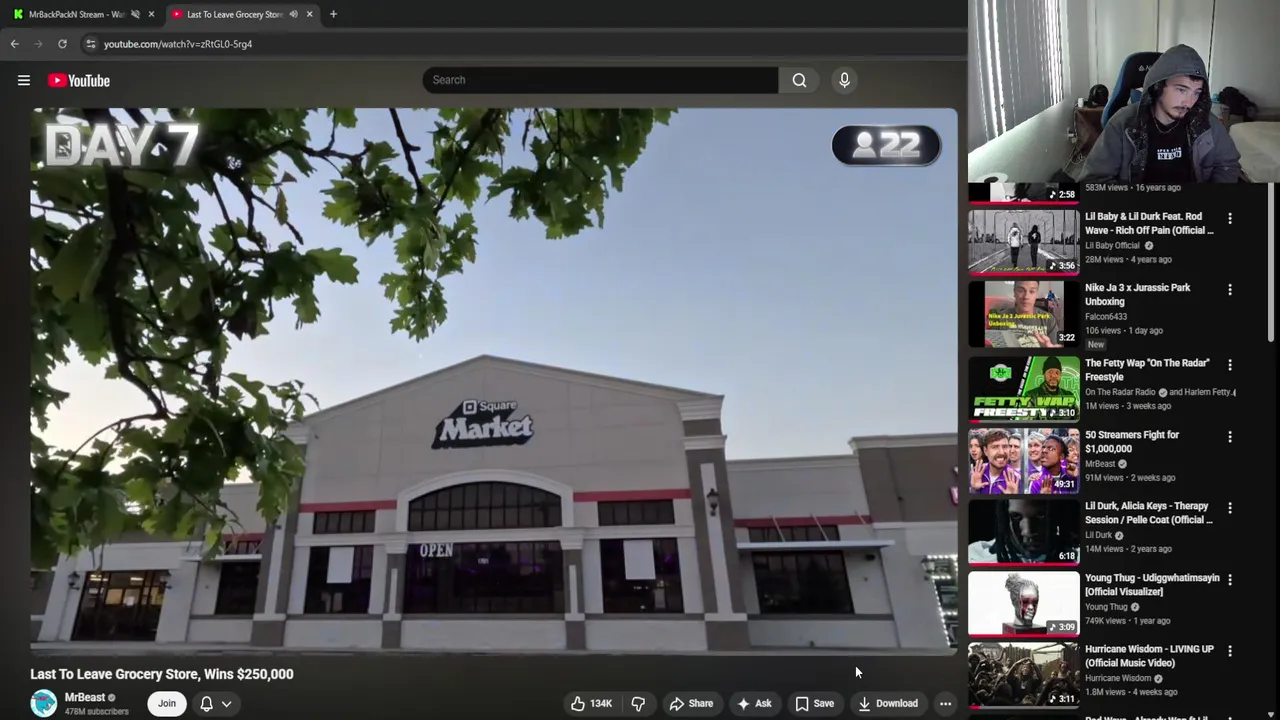The image size is (1280, 720).
Task: Open the notification bell dropdown
Action: coord(216,704)
